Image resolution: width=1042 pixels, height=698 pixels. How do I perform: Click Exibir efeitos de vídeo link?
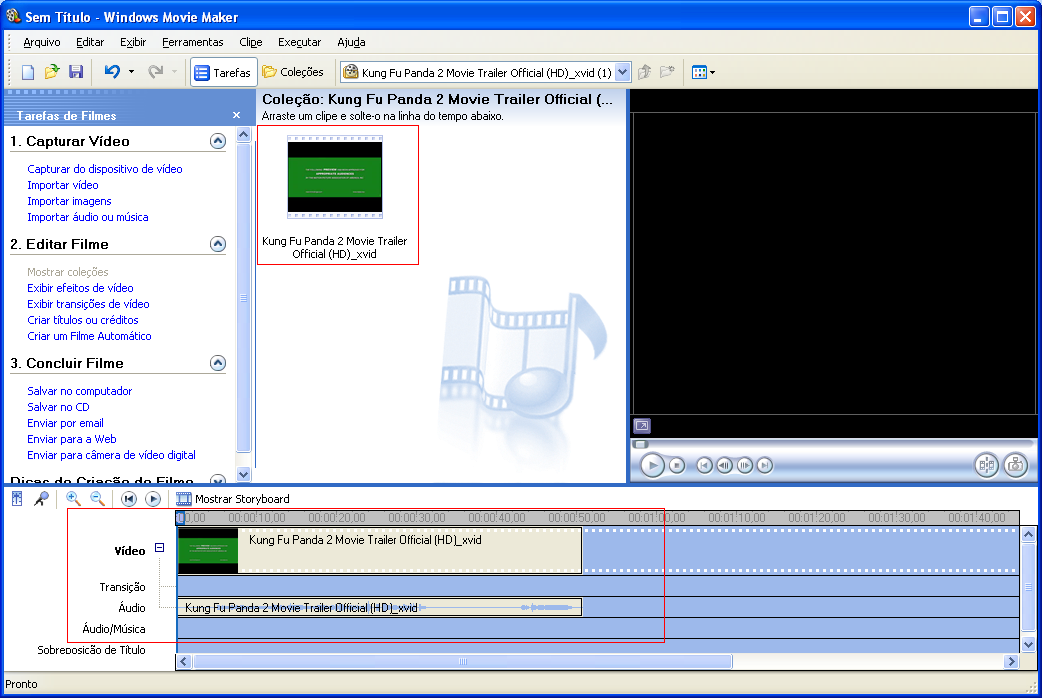point(80,288)
